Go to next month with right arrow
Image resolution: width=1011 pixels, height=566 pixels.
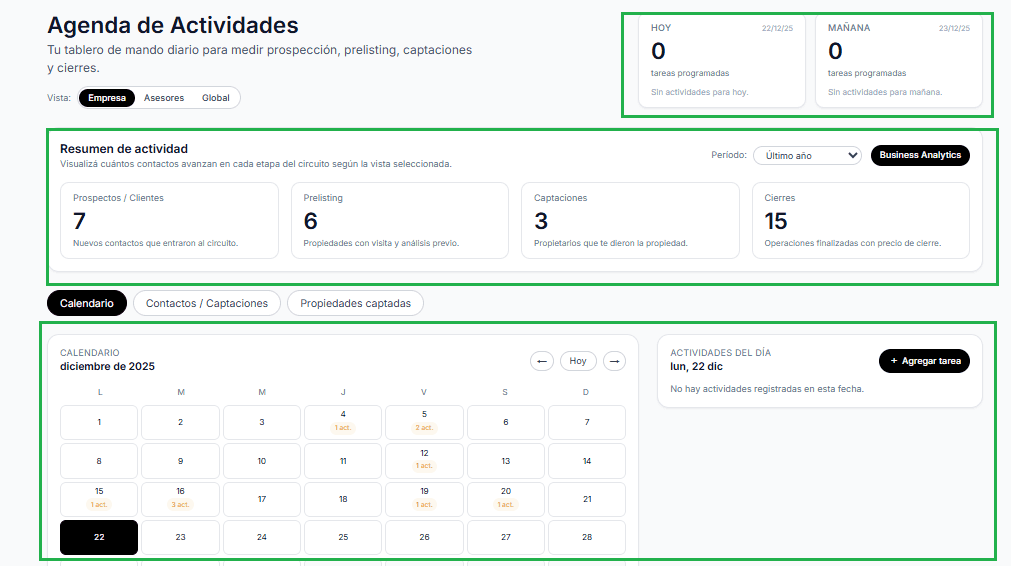(x=614, y=361)
